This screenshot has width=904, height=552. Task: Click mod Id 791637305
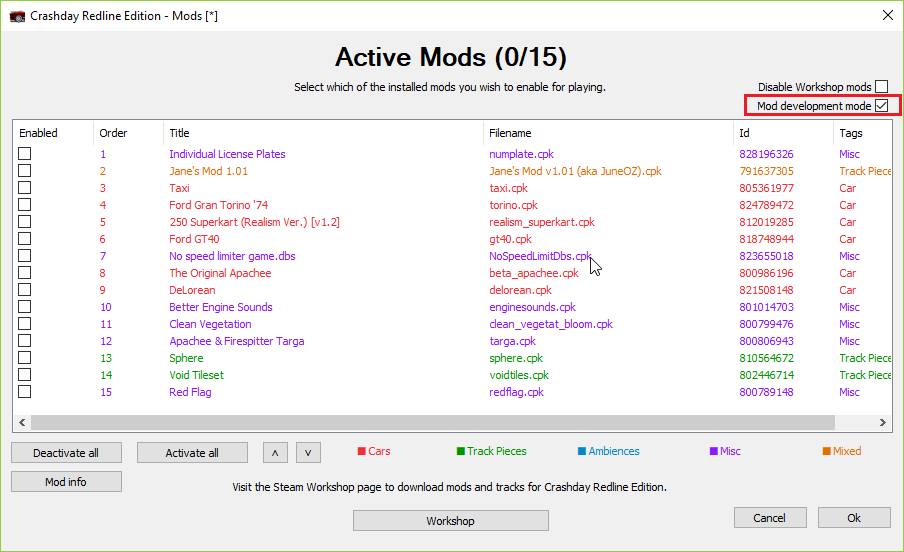(x=766, y=171)
